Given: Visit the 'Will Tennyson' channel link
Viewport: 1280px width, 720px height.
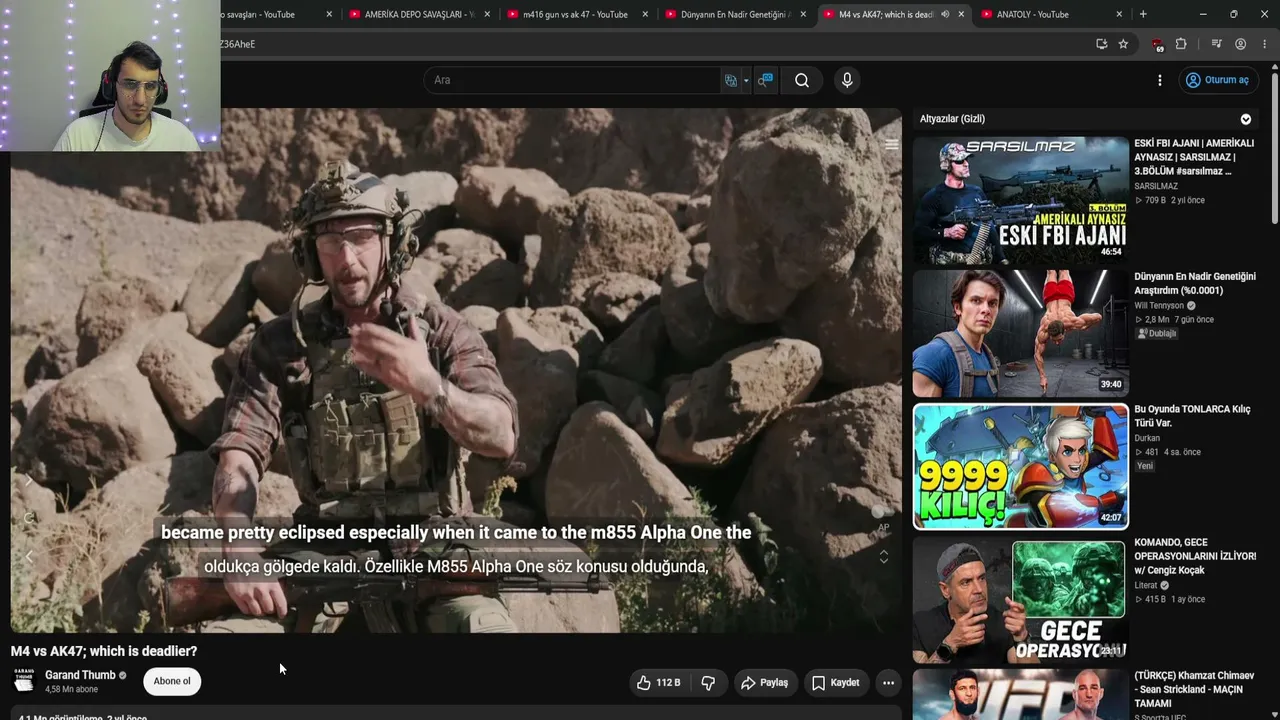Looking at the screenshot, I should 1159,306.
